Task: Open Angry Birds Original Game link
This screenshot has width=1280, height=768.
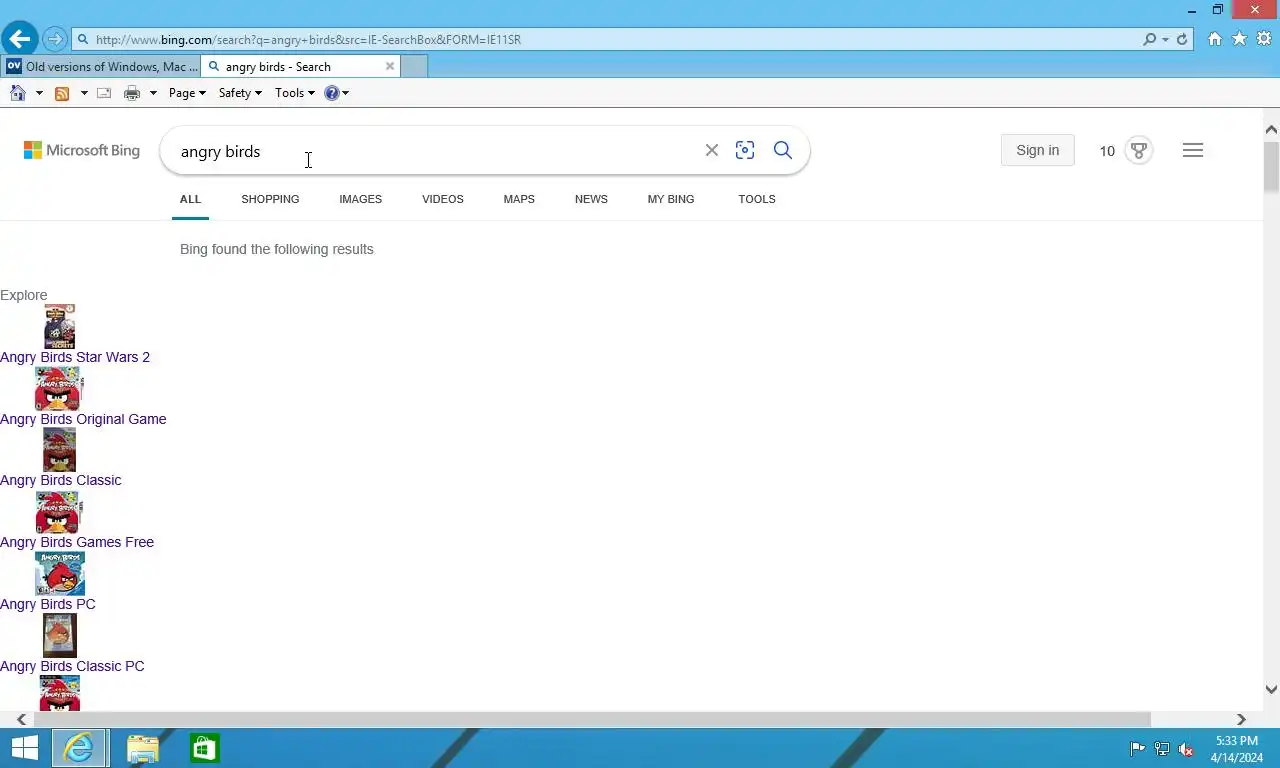Action: point(83,419)
